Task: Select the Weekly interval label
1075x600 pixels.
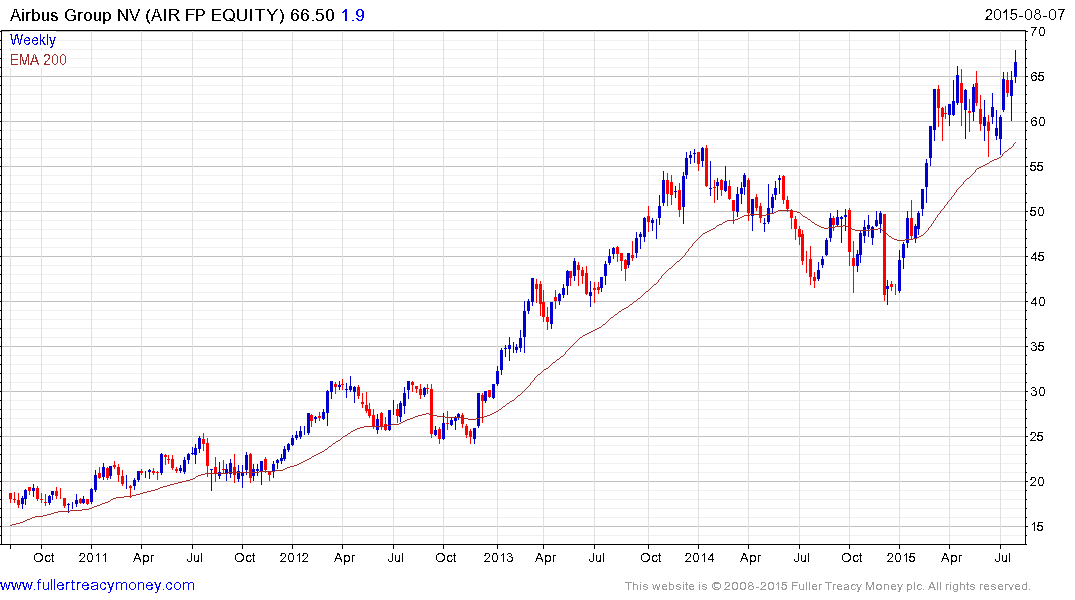Action: 33,40
